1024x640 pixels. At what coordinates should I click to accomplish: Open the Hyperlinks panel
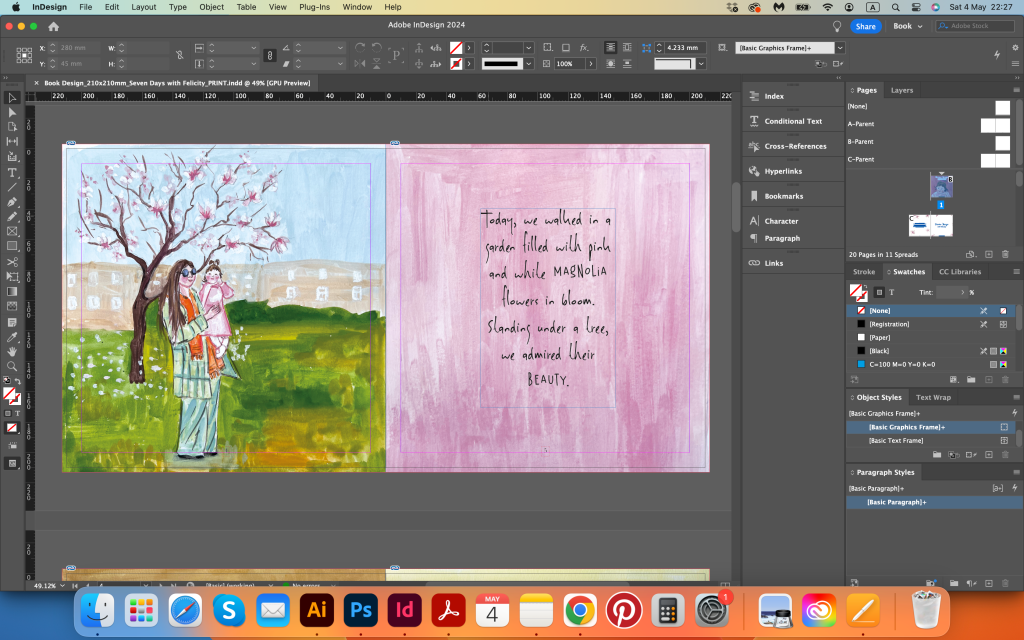coord(783,171)
